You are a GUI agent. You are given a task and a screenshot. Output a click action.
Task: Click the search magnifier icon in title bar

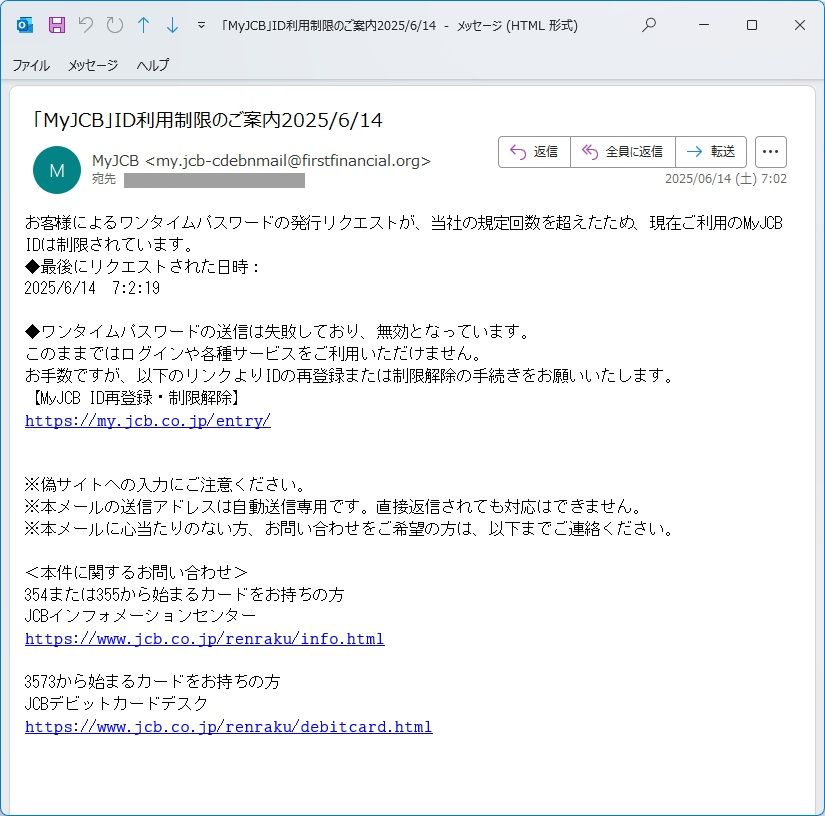coord(649,25)
